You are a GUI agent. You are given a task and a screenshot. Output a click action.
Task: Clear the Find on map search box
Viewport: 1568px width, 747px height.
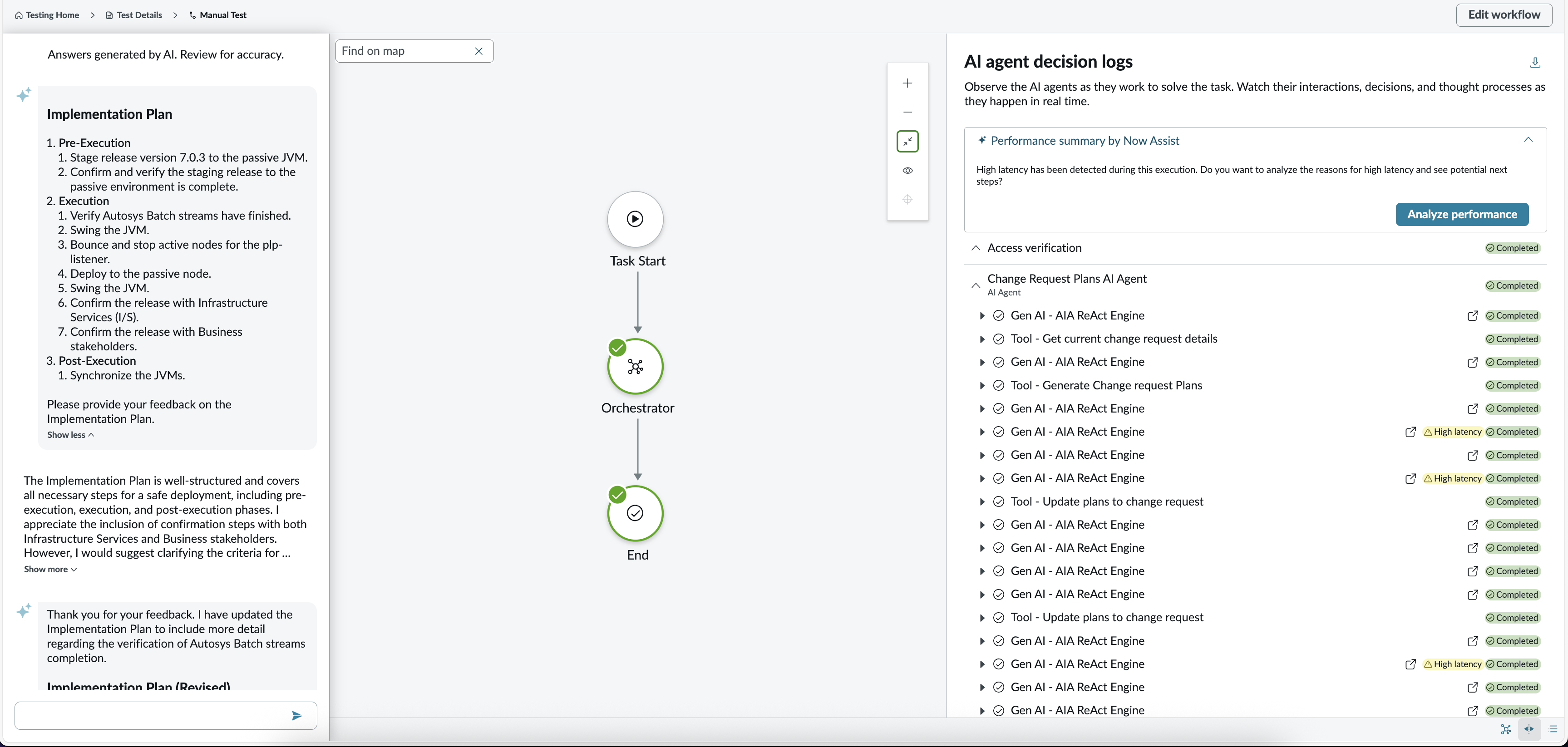tap(478, 51)
